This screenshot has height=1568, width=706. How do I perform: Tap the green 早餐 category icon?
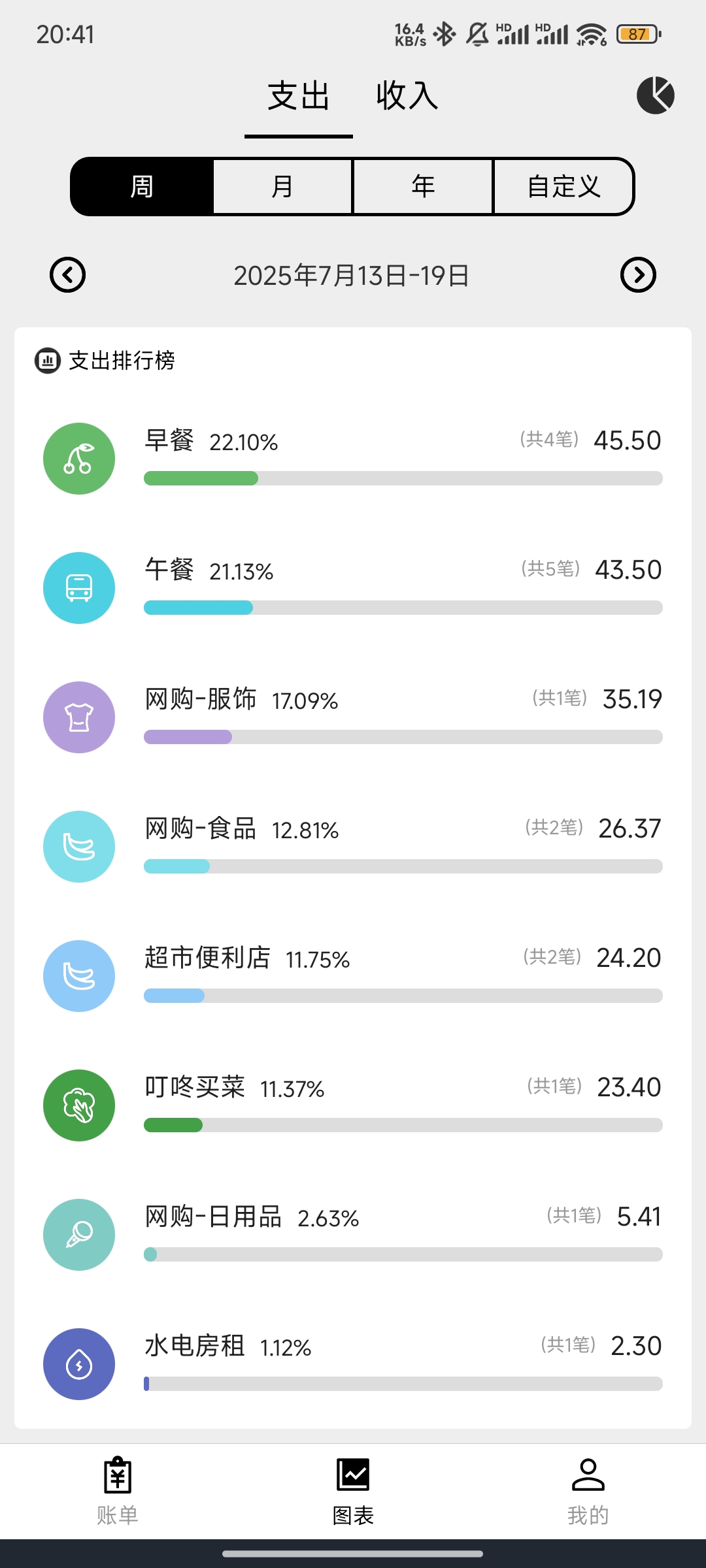(79, 459)
